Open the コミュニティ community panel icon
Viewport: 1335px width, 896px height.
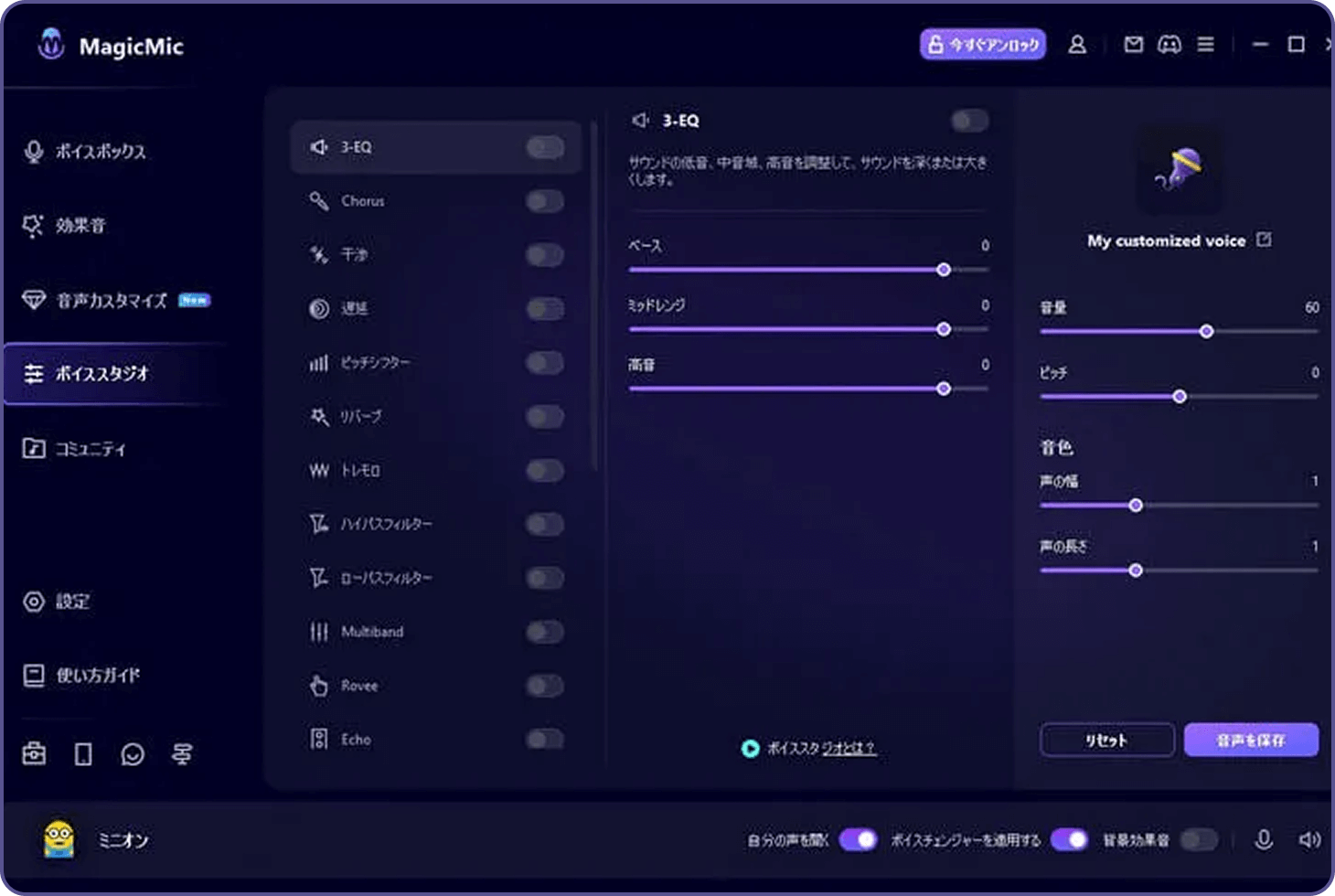click(x=32, y=448)
